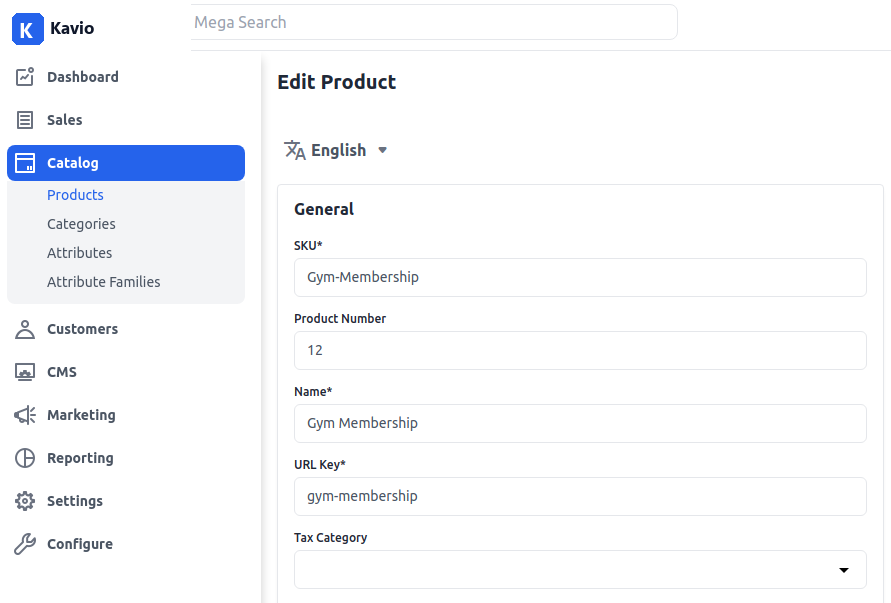
Task: Open the Configure section
Action: tap(80, 544)
